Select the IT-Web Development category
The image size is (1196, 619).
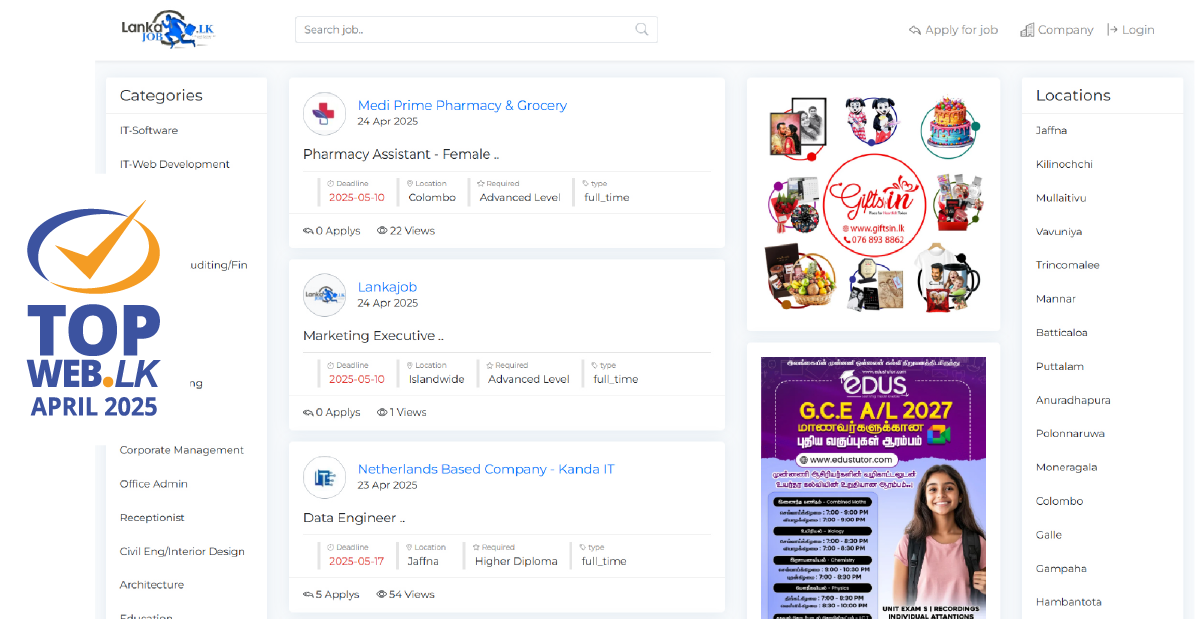[x=175, y=164]
